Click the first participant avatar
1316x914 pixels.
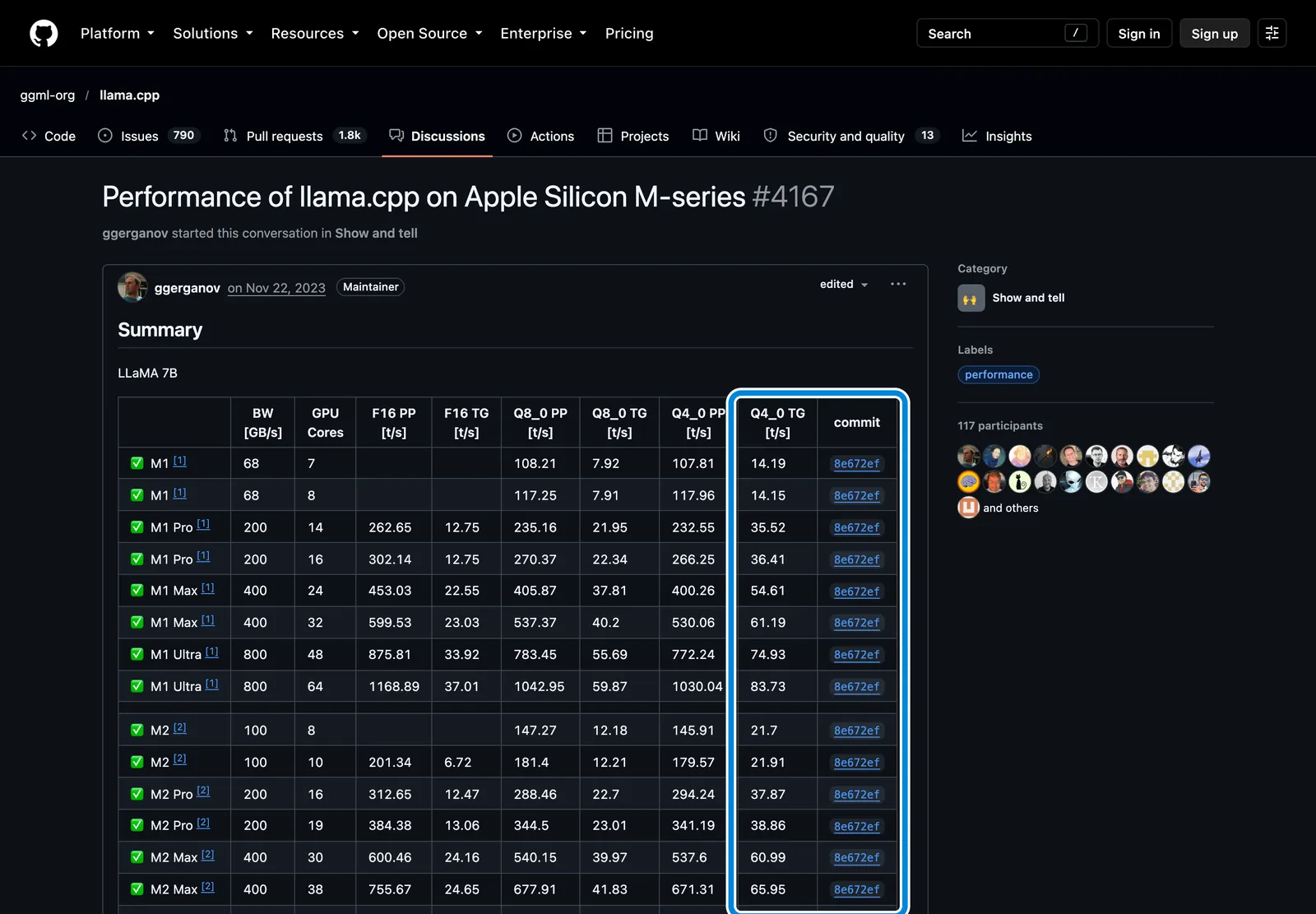969,456
